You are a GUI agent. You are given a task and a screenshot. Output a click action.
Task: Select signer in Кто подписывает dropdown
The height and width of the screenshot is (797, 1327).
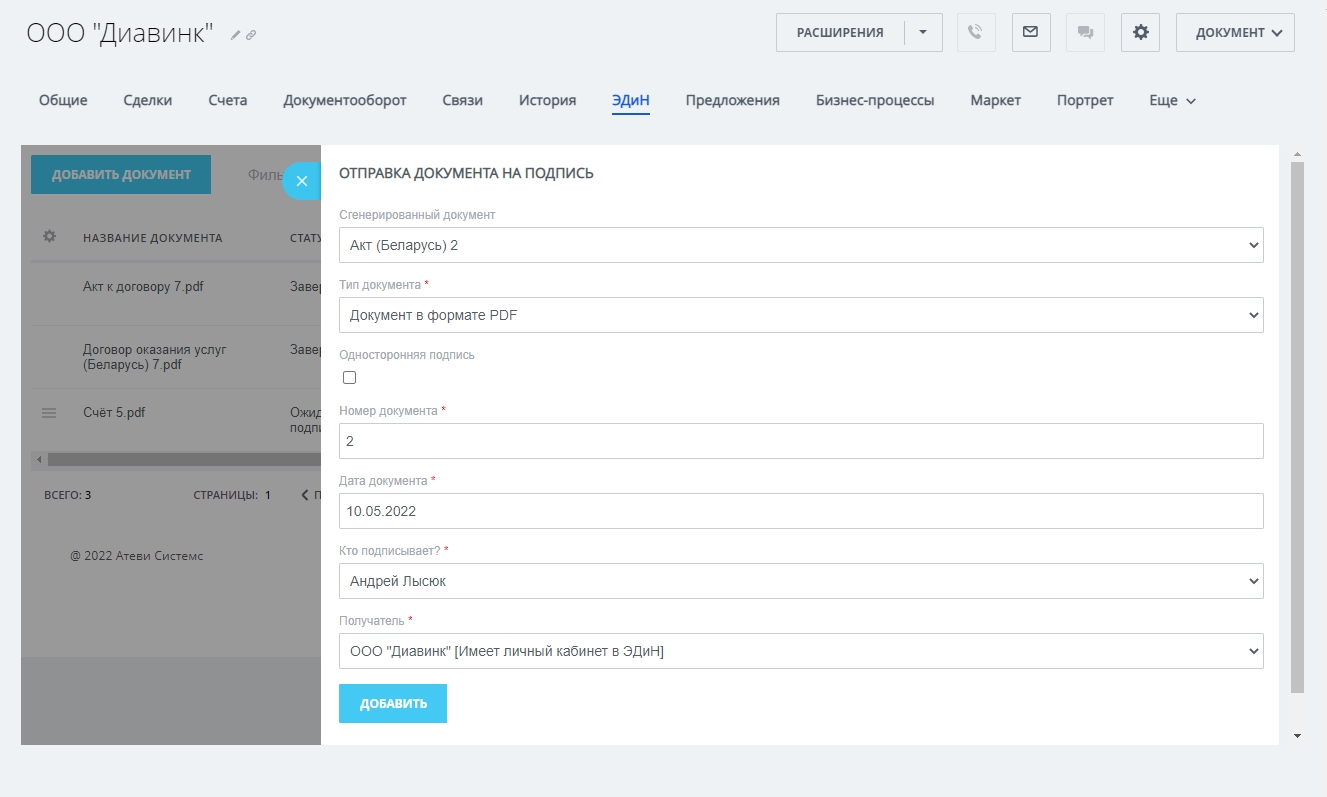800,581
